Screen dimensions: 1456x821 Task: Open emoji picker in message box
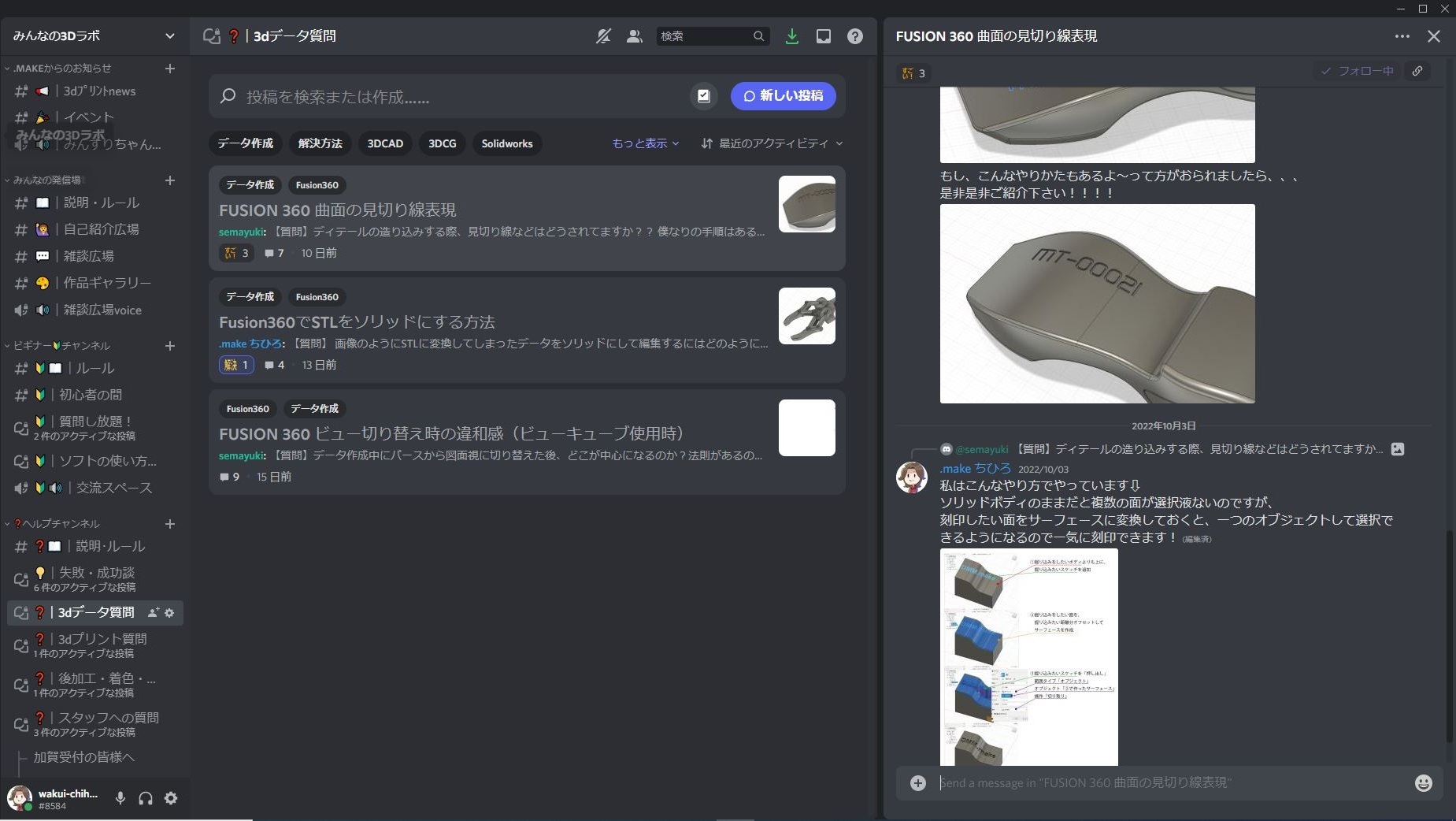1423,782
